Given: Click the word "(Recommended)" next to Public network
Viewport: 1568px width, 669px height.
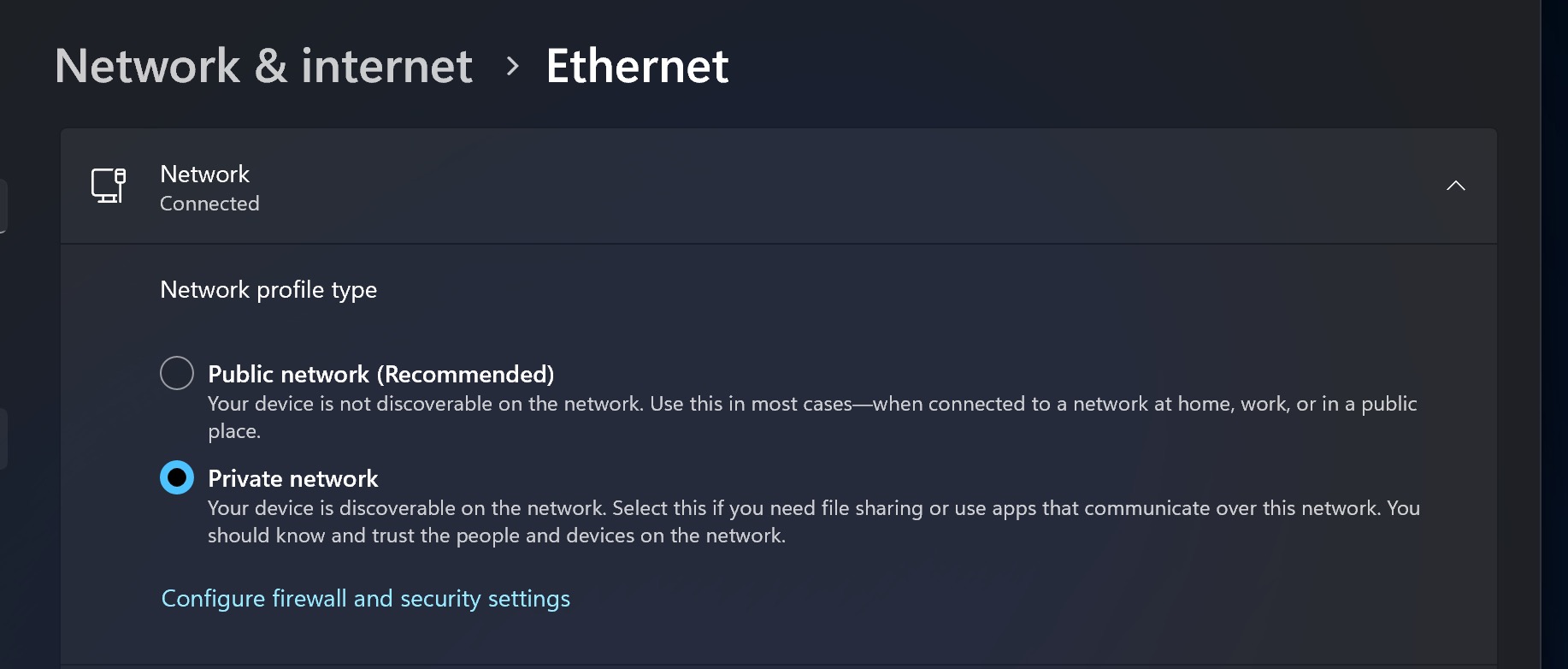Looking at the screenshot, I should click(465, 374).
